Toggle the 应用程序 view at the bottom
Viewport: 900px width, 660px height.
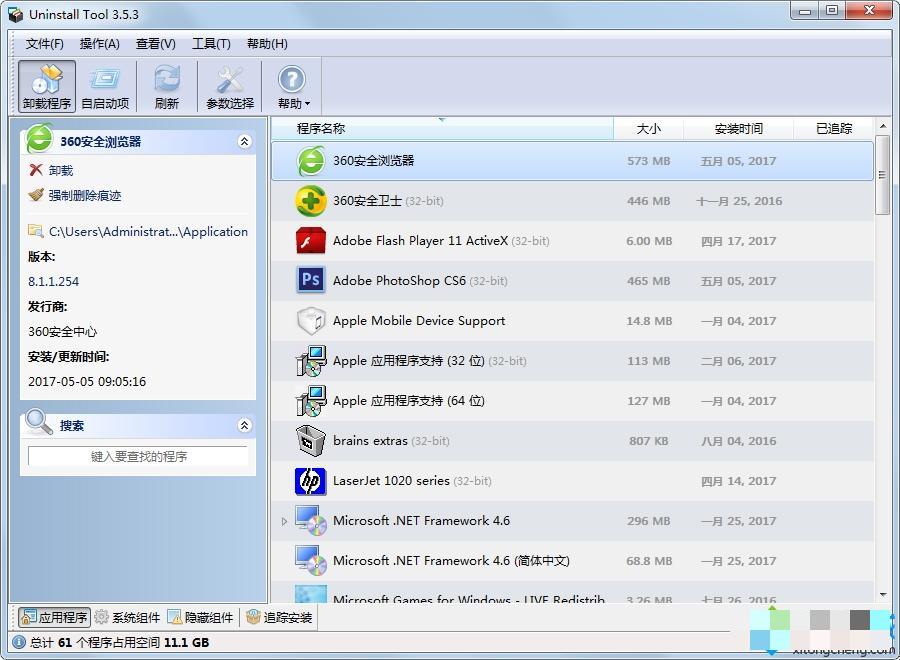[54, 617]
